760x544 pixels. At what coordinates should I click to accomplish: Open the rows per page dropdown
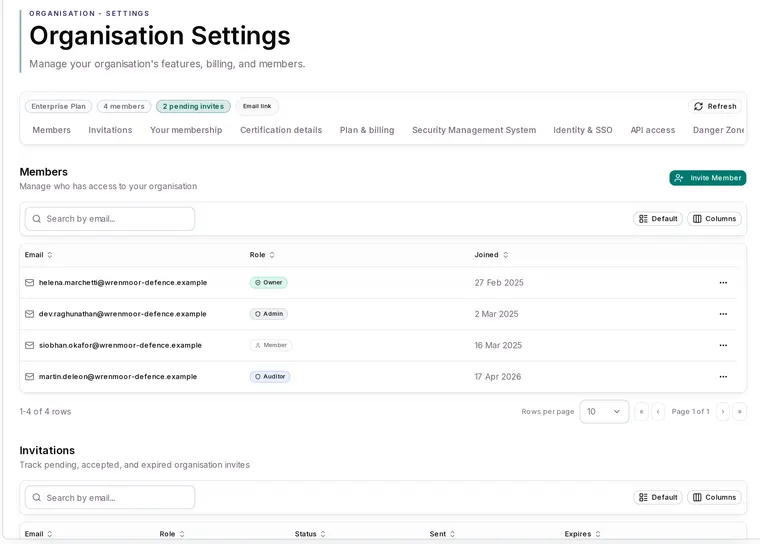604,412
